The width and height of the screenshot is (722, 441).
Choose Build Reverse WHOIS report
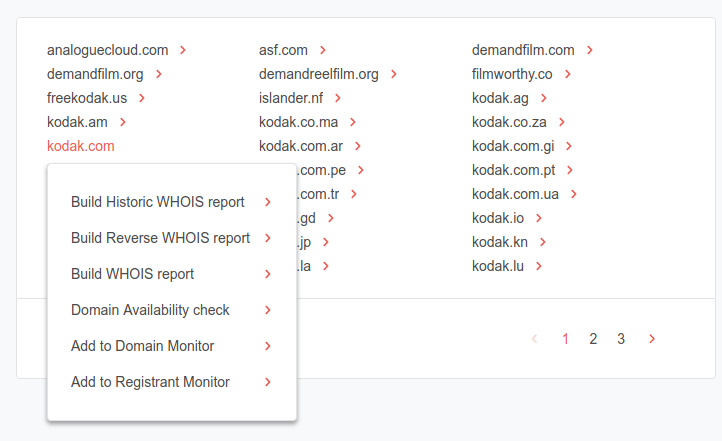(x=160, y=238)
